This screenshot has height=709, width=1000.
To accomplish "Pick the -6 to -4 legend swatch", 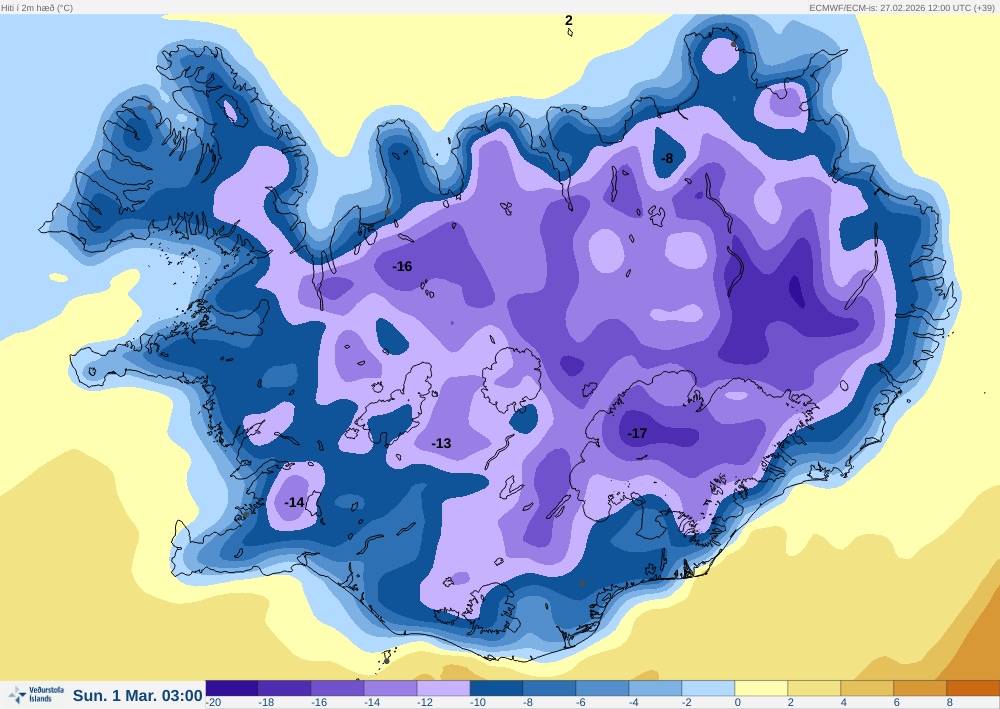I will click(602, 688).
